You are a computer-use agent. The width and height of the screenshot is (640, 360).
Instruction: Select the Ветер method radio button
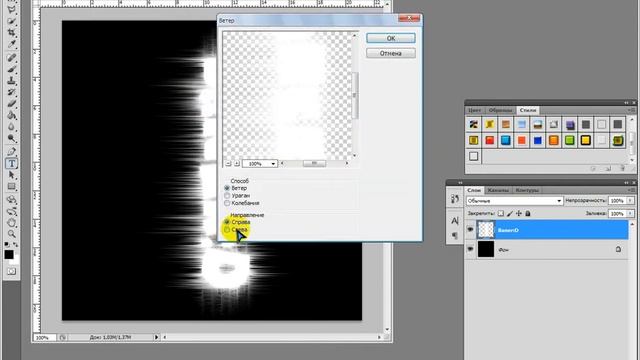227,188
